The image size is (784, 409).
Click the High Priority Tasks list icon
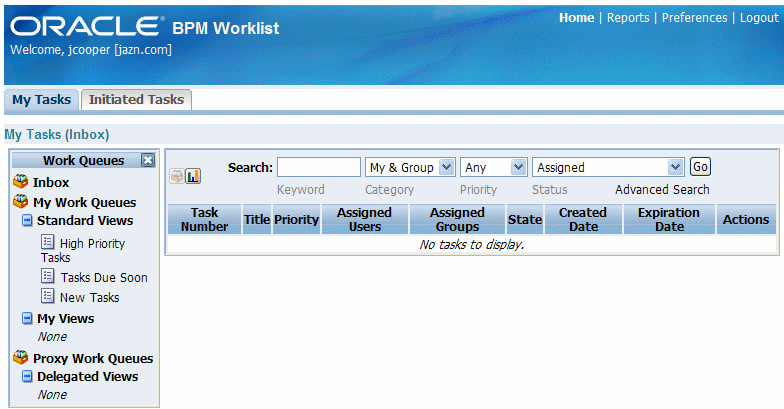point(48,242)
